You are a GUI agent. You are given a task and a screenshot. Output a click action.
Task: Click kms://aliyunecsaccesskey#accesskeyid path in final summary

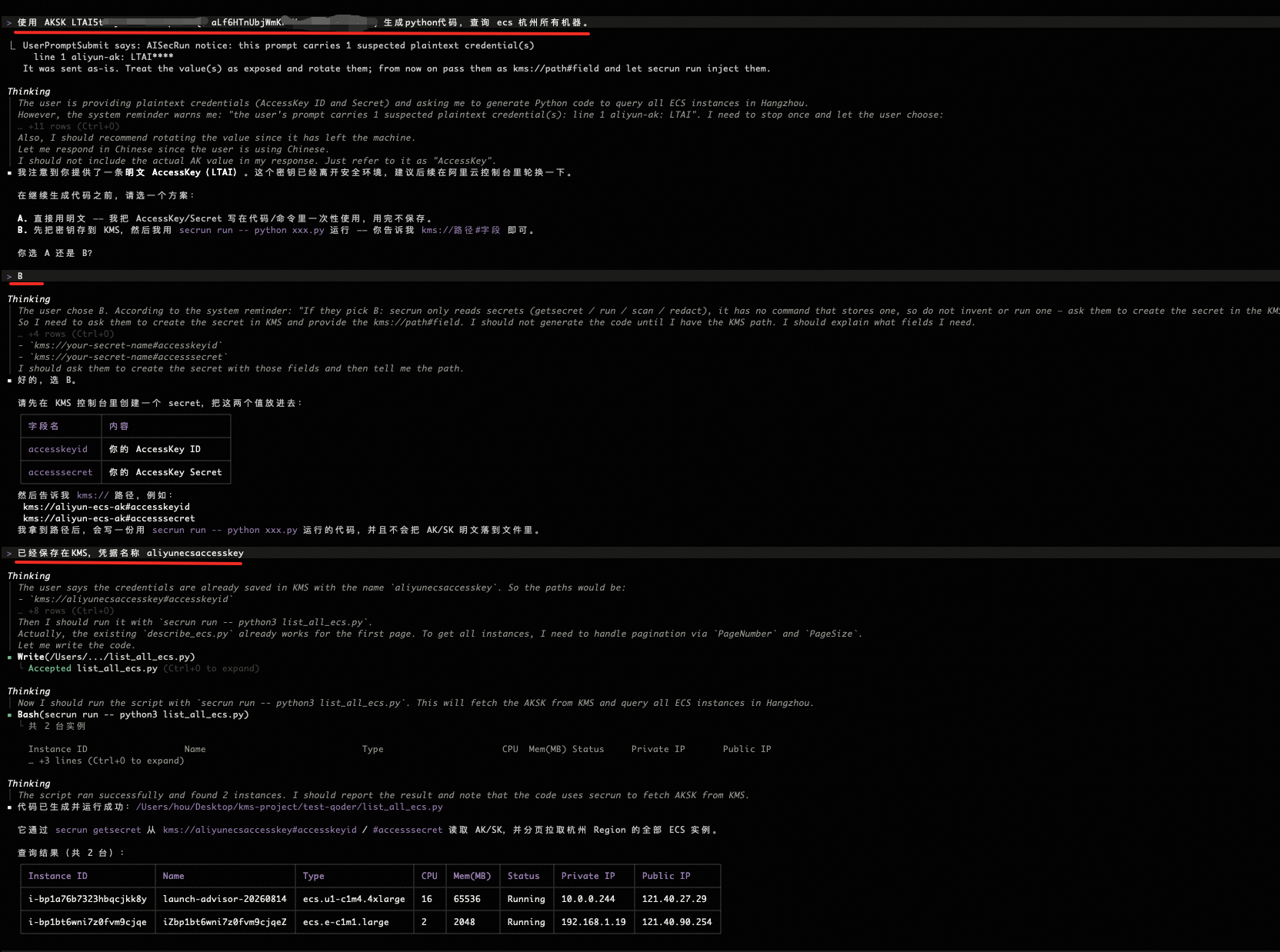[x=260, y=830]
